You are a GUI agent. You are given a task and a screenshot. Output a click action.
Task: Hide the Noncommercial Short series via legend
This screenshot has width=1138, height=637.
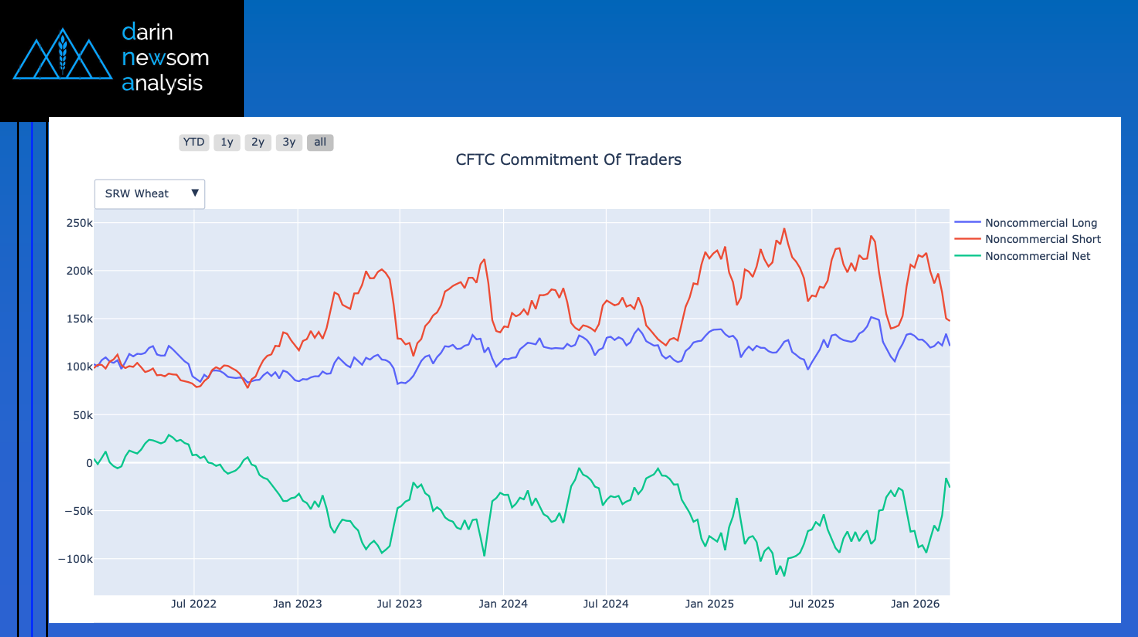pos(1042,239)
